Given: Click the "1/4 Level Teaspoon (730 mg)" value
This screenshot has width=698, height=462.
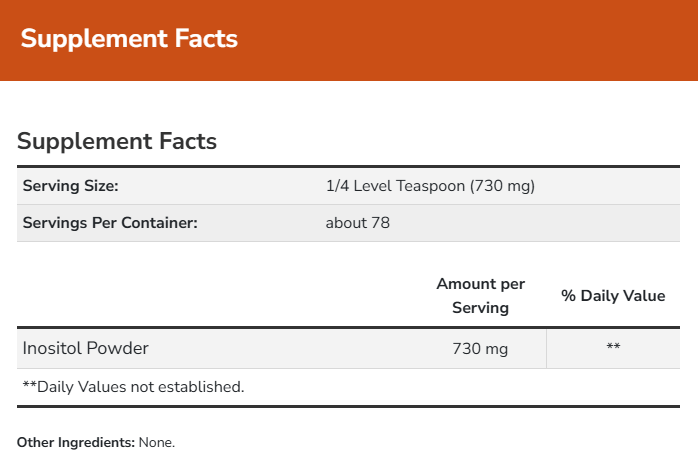Looking at the screenshot, I should click(x=430, y=186).
